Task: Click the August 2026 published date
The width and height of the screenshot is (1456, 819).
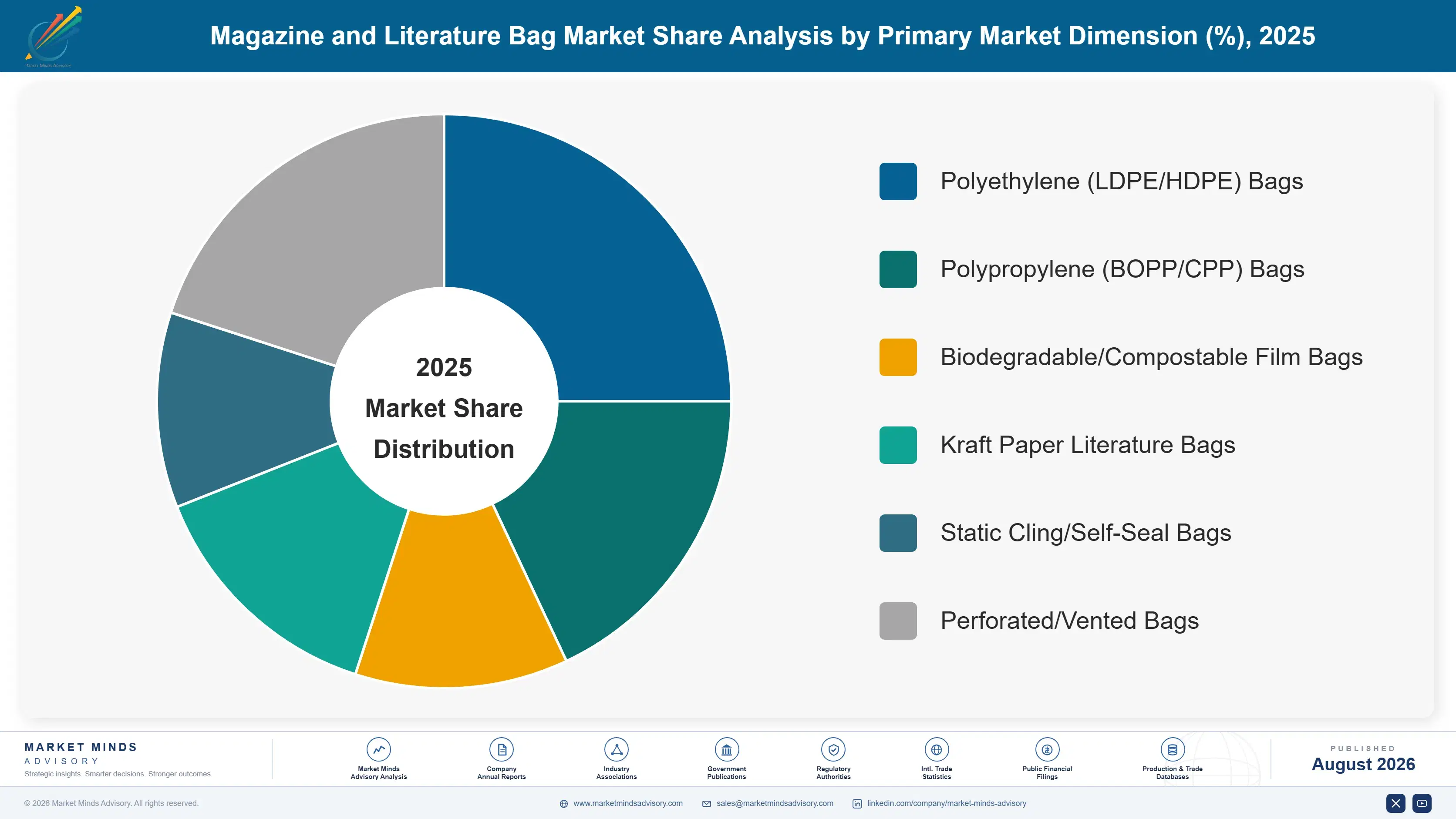Action: 1363,764
